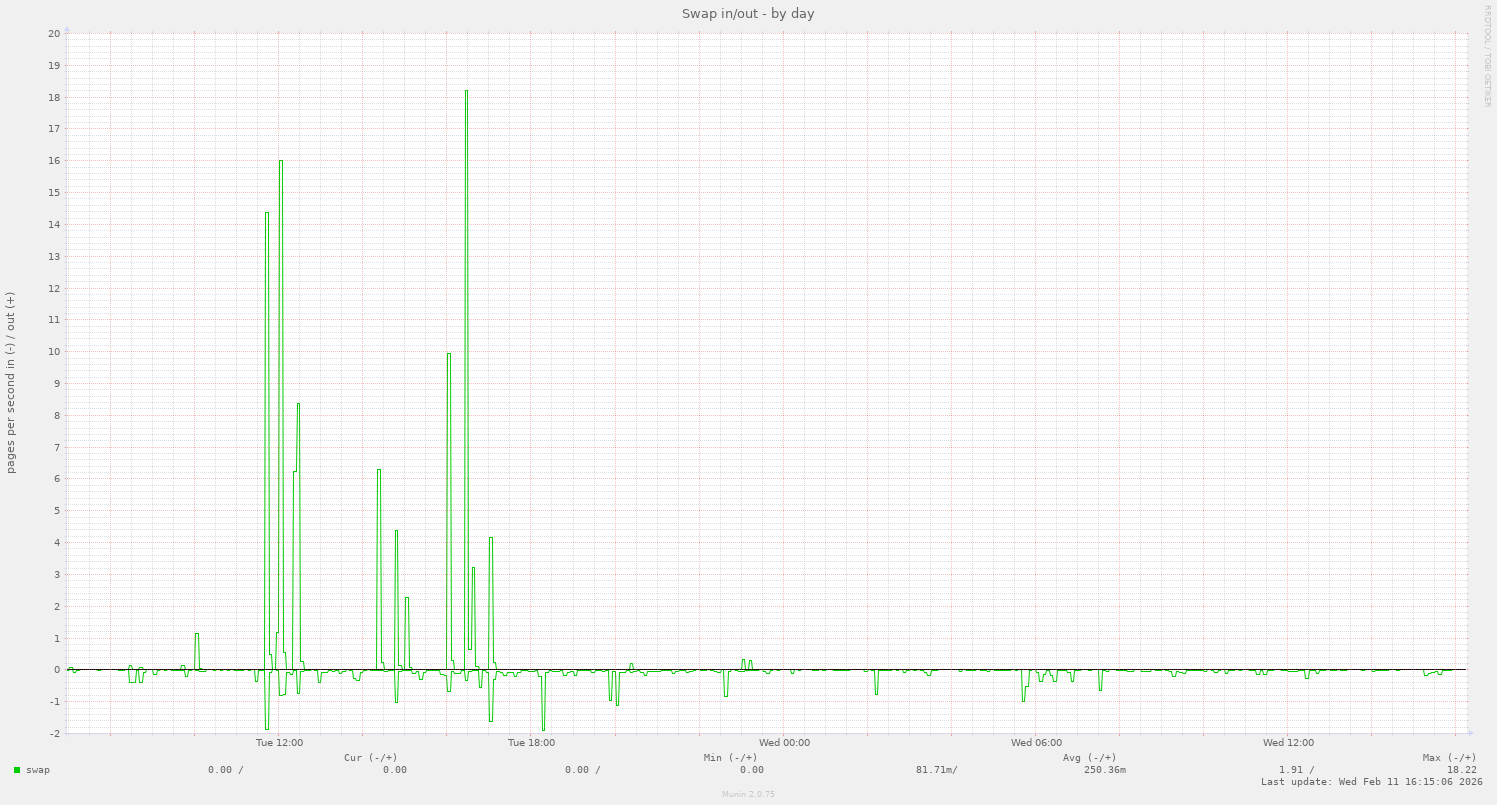
Task: Click the vertical 'pages per second' axis label
Action: (11, 383)
